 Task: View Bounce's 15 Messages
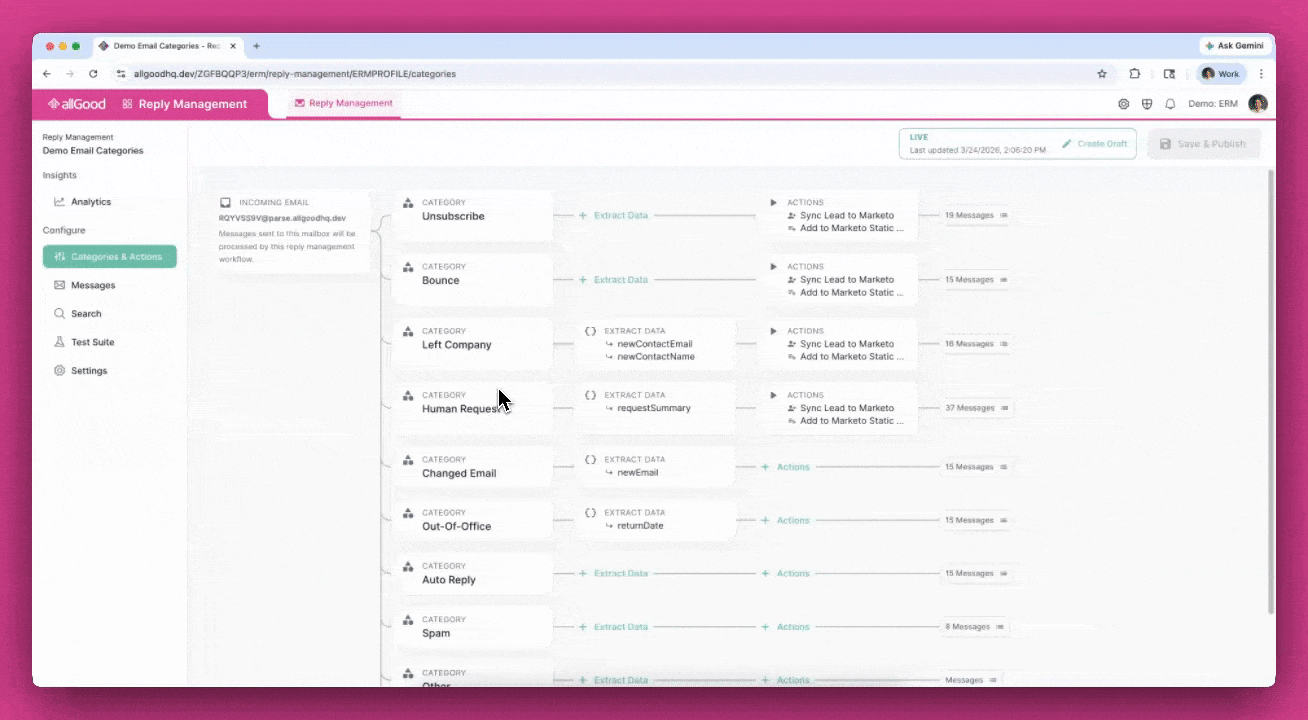[976, 280]
